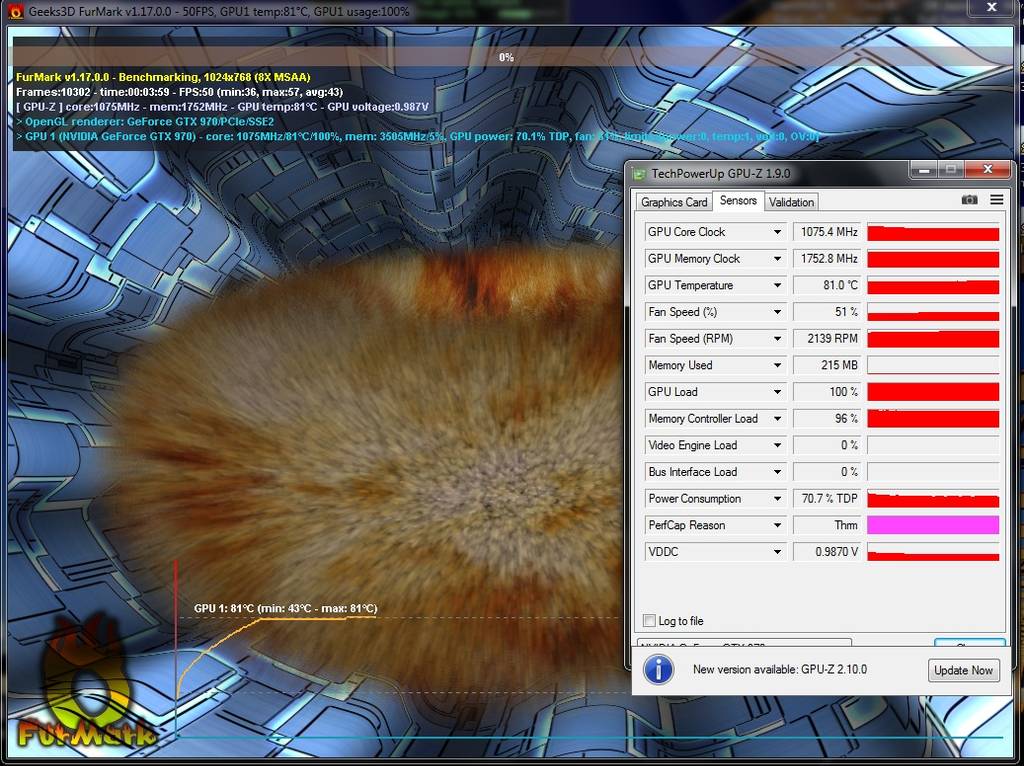Click the GPU 1 temperature graph label
Viewport: 1024px width, 766px height.
point(285,608)
